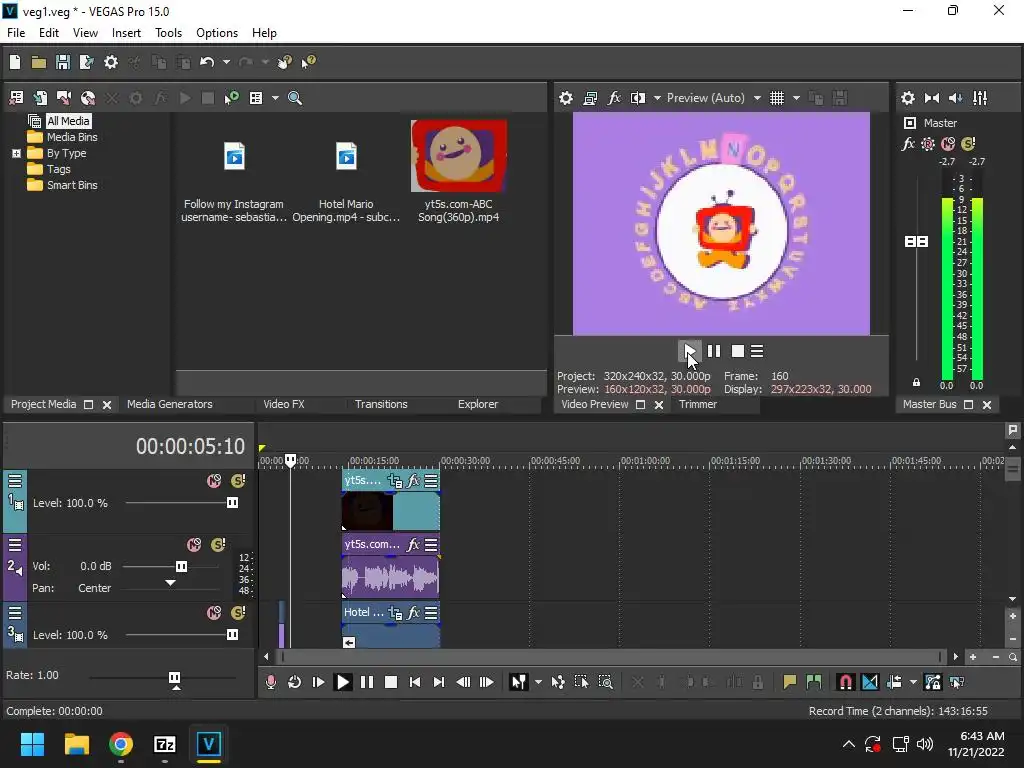
Task: Mute audio track 2
Action: coord(194,545)
